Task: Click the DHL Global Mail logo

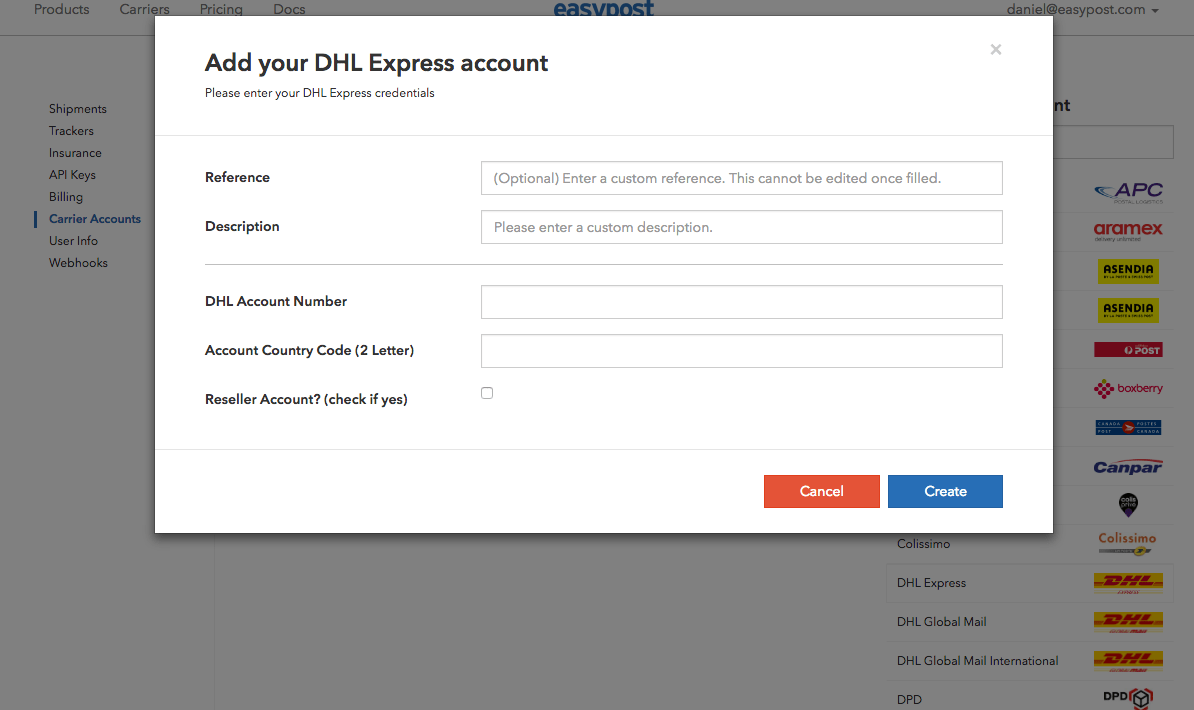Action: point(1129,622)
